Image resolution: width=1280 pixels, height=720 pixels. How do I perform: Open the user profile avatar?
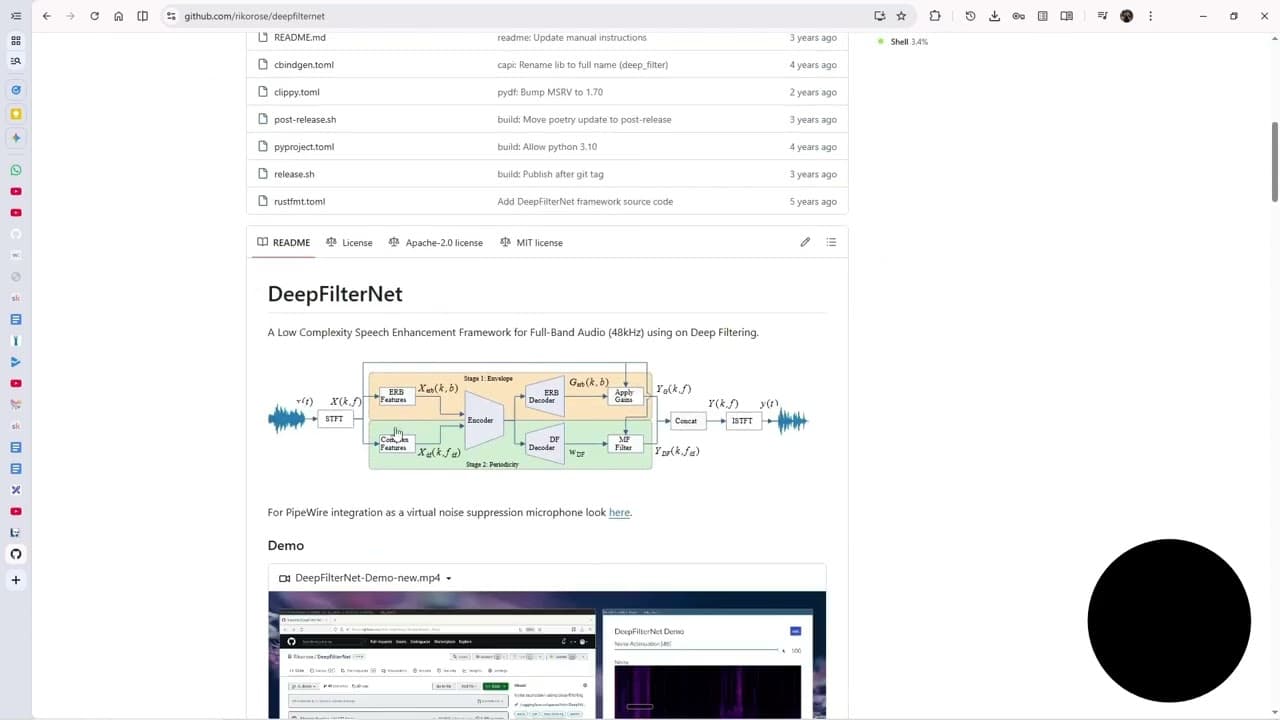1126,16
